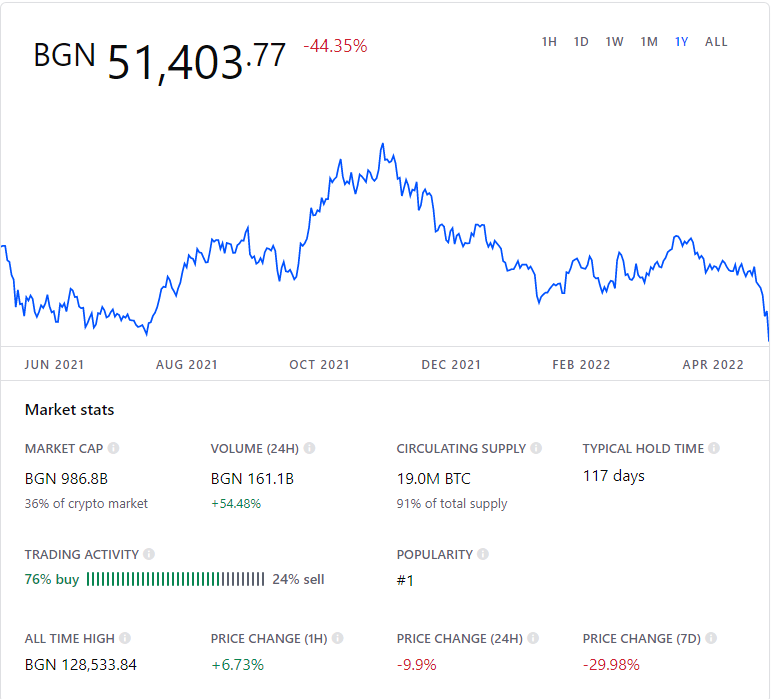Click the Price Change (1H) info icon
The image size is (771, 699).
click(337, 638)
